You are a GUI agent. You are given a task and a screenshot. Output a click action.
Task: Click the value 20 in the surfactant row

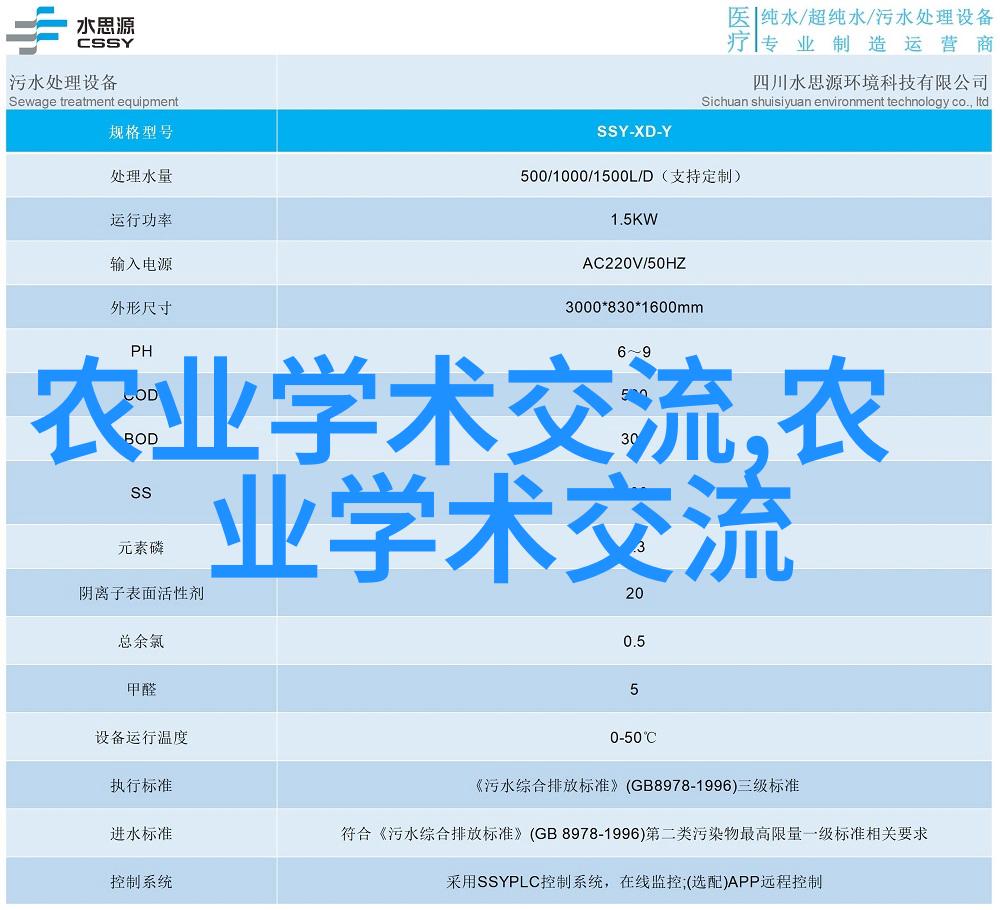pos(634,593)
